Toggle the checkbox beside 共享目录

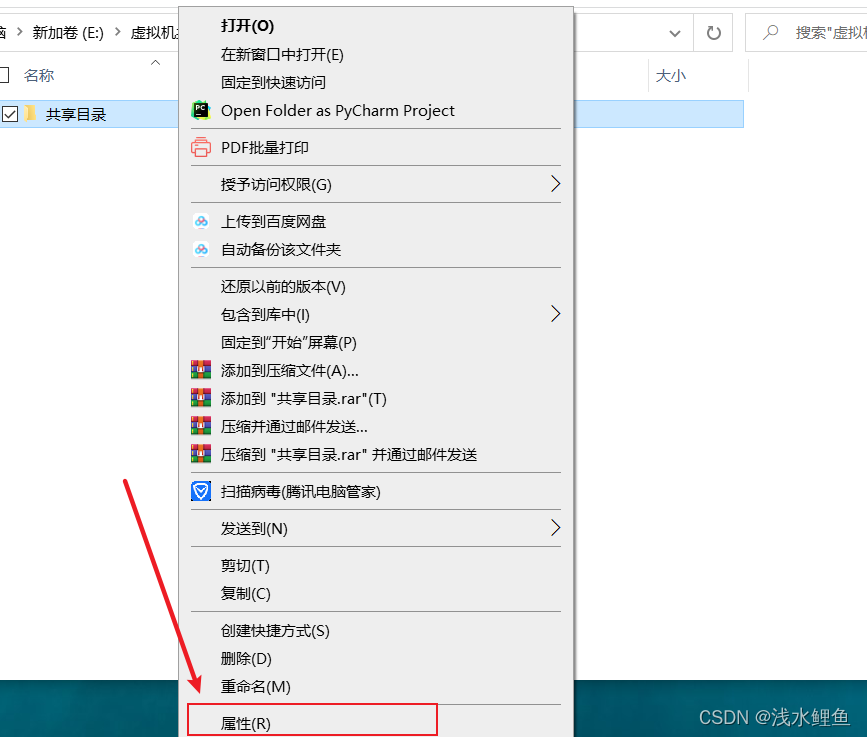tap(10, 114)
